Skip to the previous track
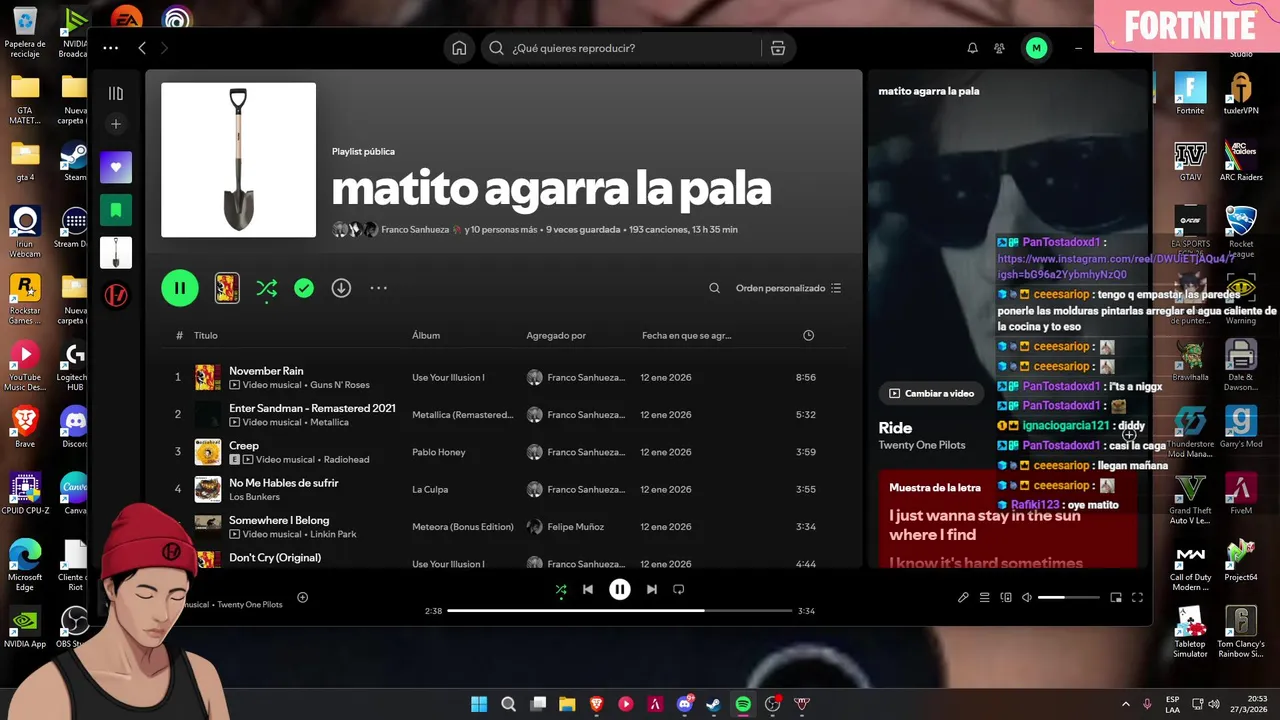This screenshot has width=1280, height=720. tap(588, 590)
